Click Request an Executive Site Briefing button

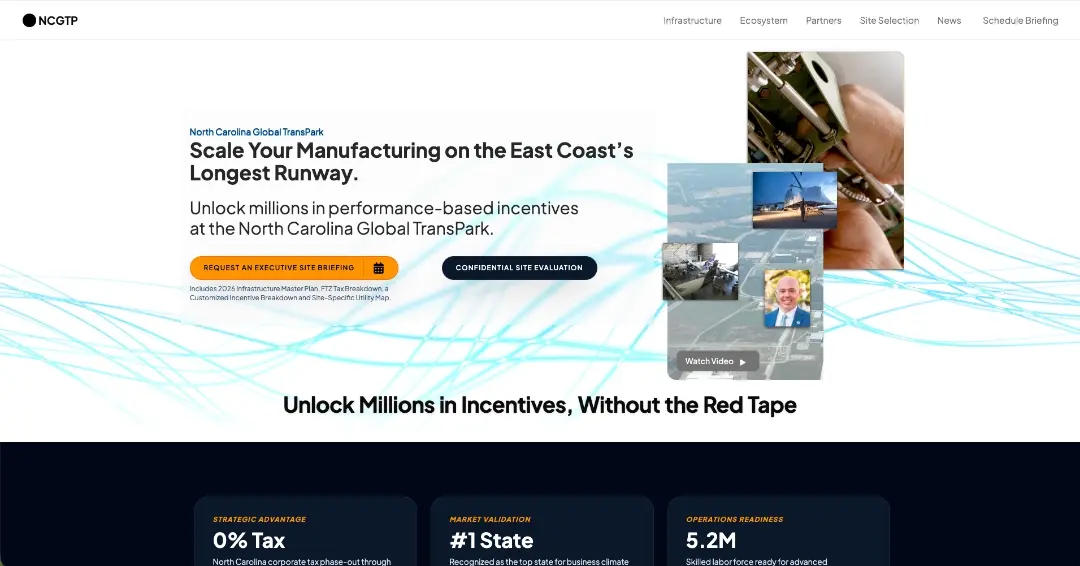(x=294, y=268)
